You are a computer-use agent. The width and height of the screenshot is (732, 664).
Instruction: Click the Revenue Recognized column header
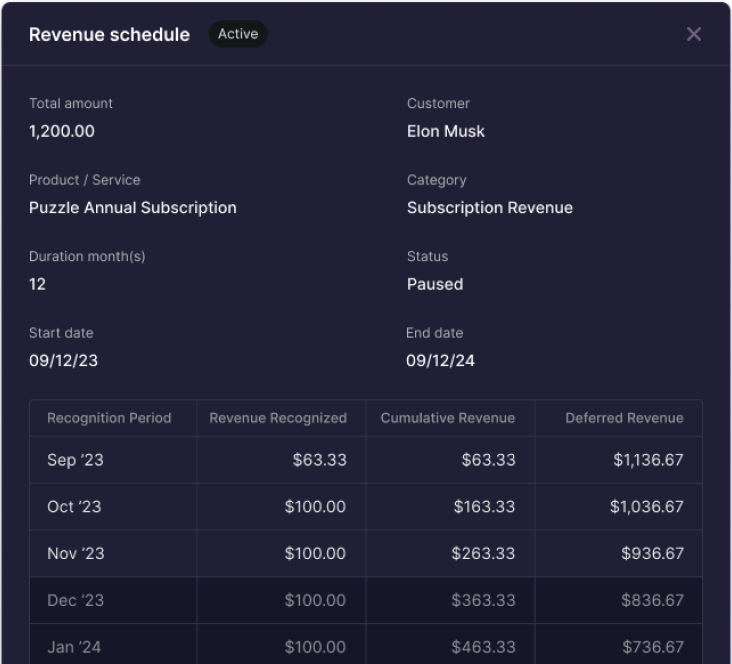pyautogui.click(x=278, y=418)
